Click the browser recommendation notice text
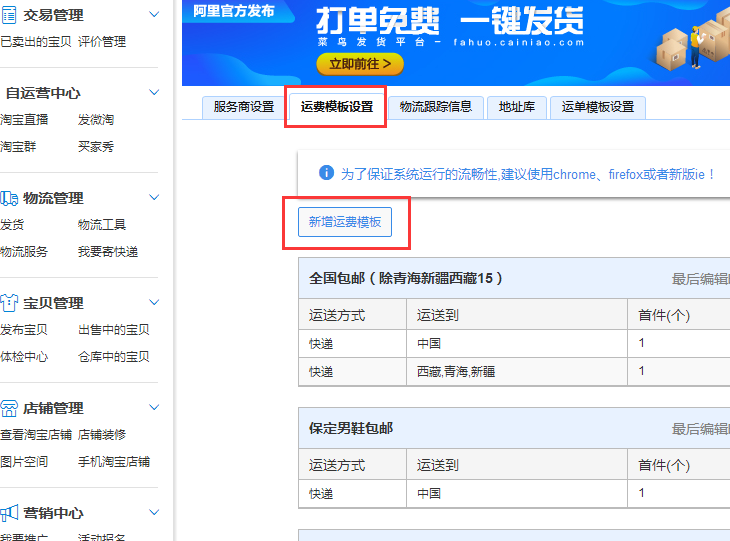Image resolution: width=730 pixels, height=541 pixels. 528,175
